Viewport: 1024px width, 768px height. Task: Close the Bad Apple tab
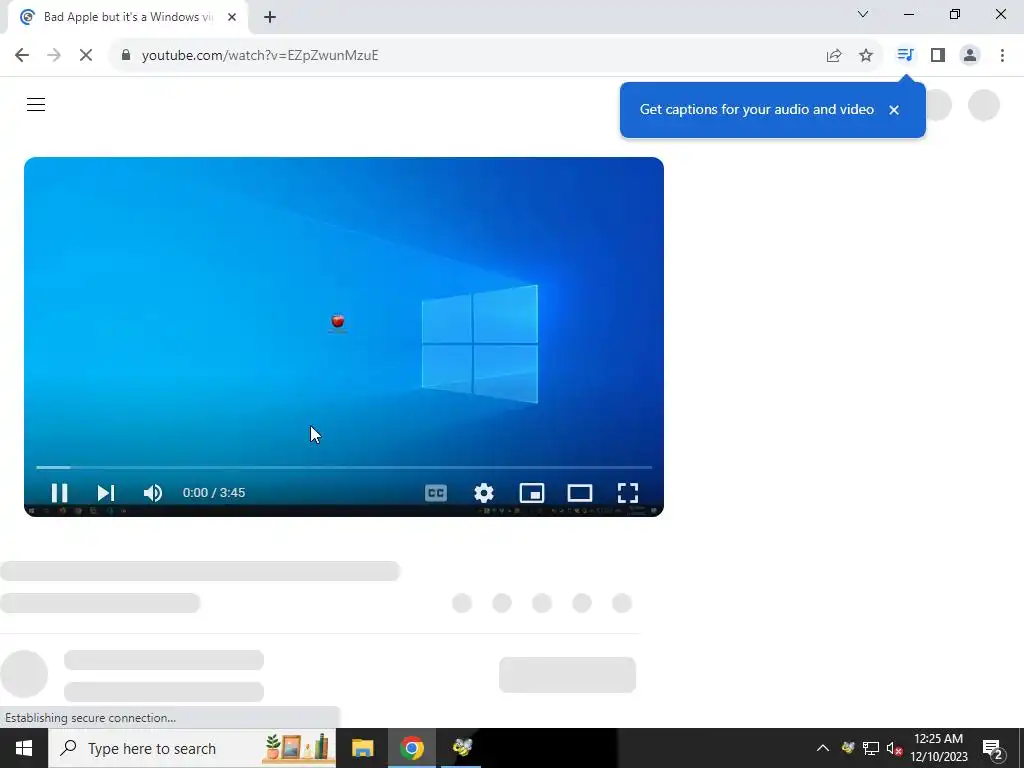pos(232,17)
